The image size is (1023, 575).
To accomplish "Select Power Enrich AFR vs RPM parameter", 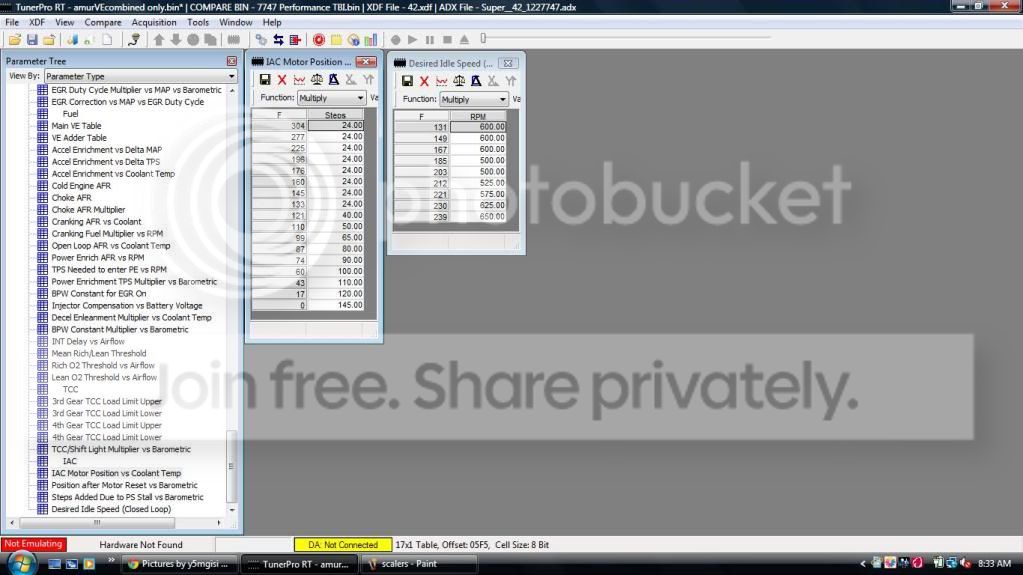I will [98, 258].
